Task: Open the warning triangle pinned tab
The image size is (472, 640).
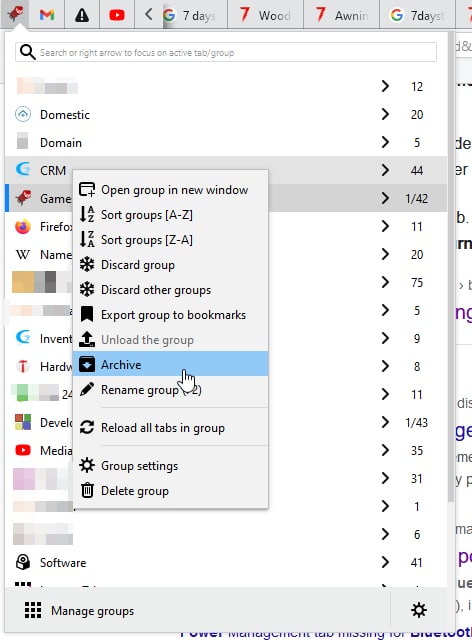Action: click(82, 15)
